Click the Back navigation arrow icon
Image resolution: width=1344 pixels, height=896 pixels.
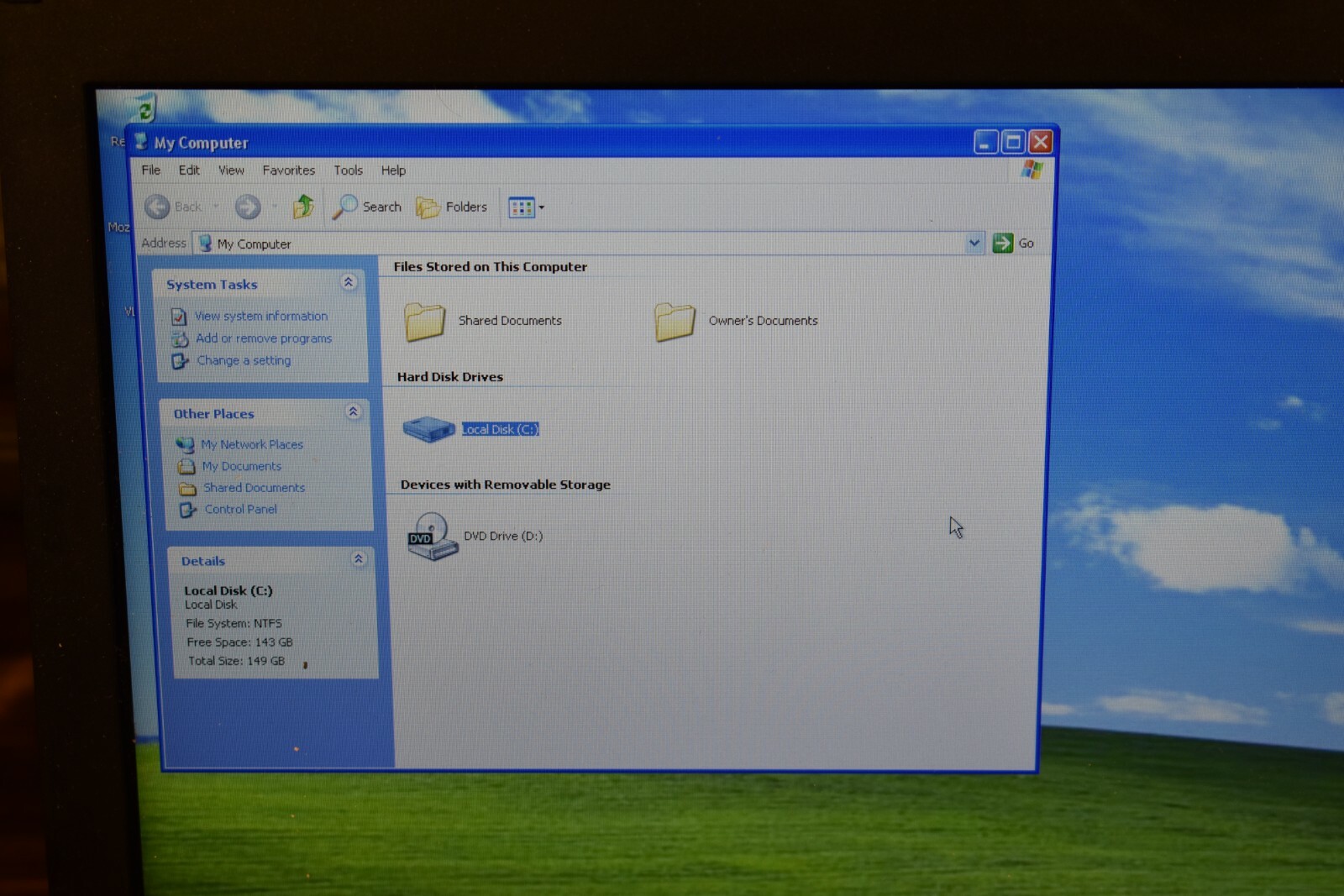(x=157, y=207)
